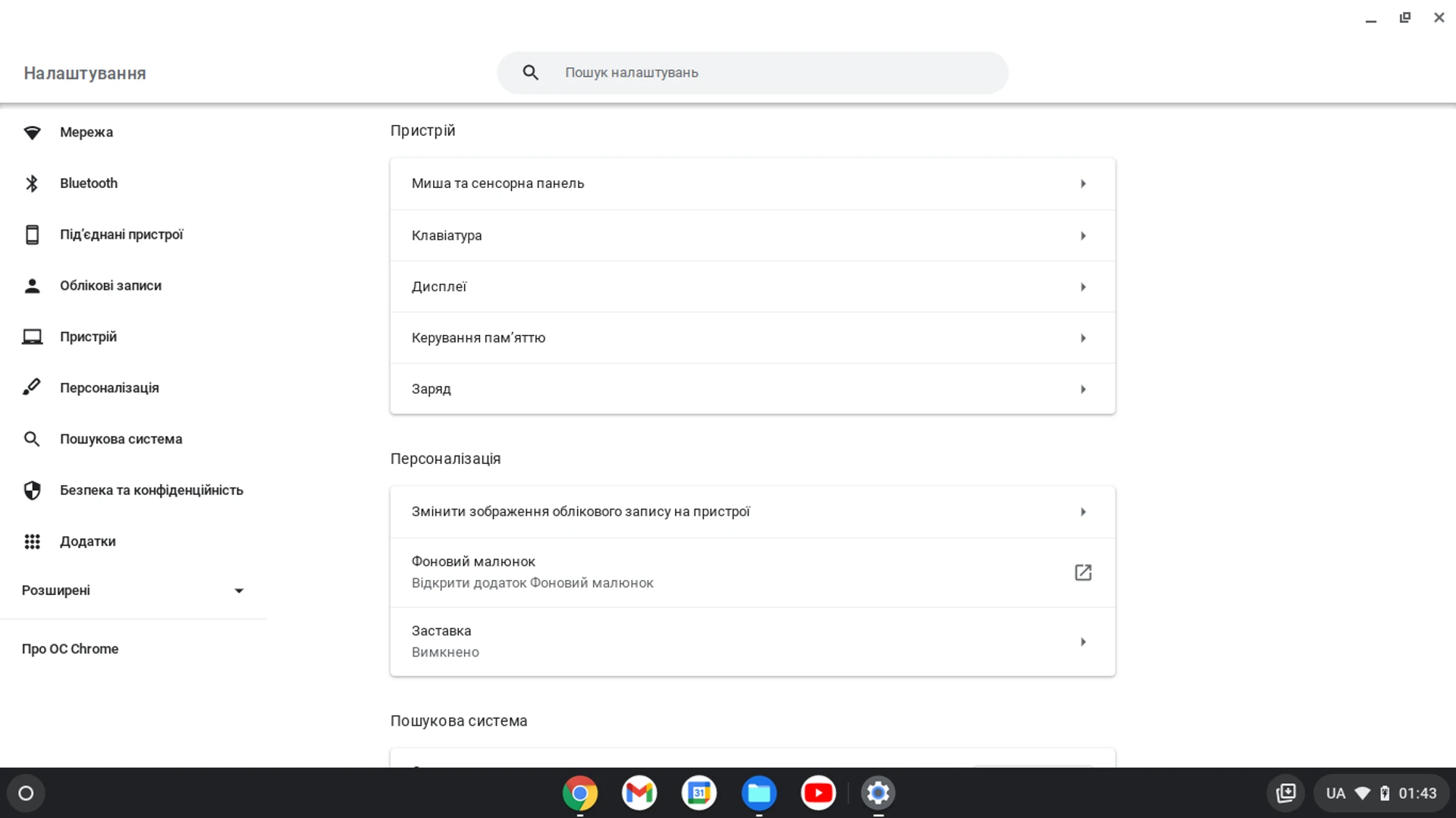Open Миша та сенсорна панель settings
Screen dimensions: 1456x818
(x=752, y=183)
